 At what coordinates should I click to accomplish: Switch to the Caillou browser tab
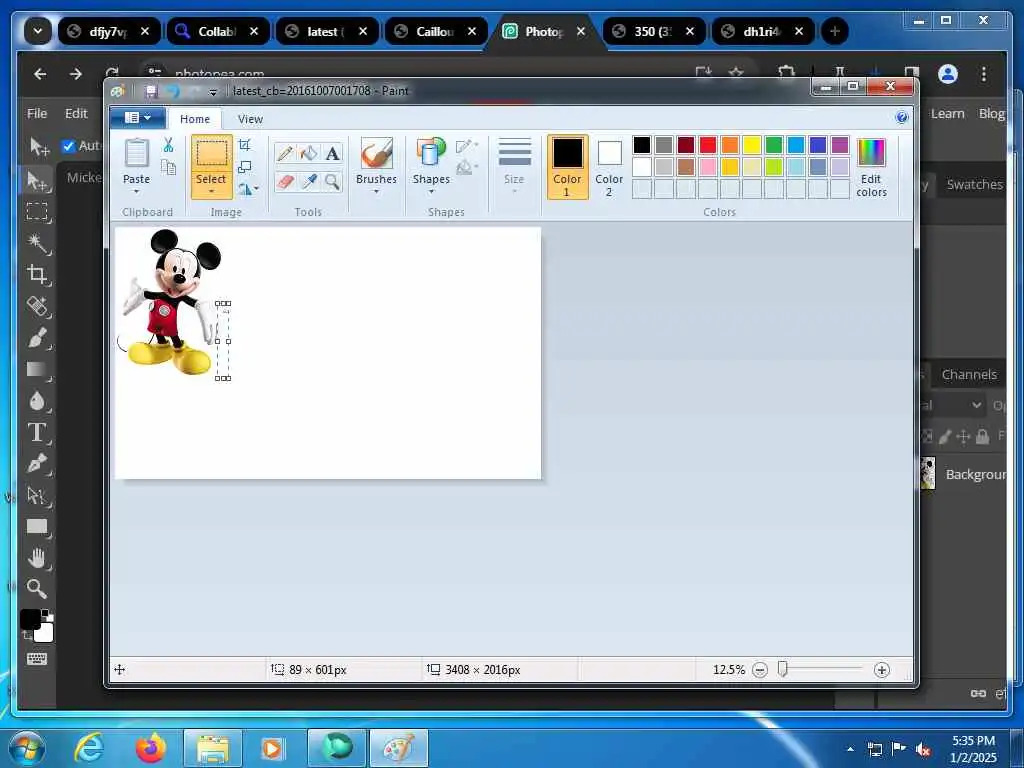tap(436, 31)
